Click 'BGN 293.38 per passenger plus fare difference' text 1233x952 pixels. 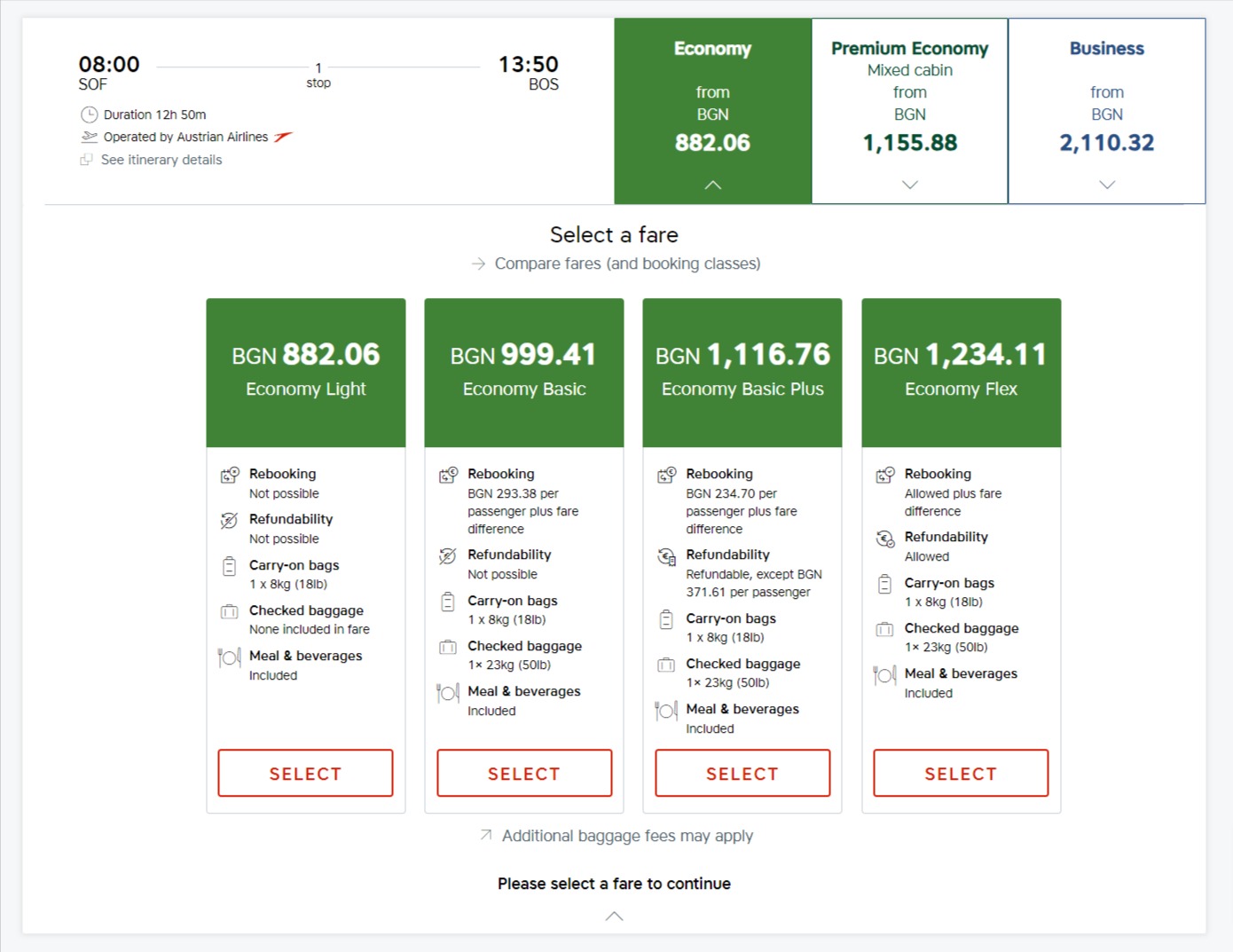coord(523,511)
